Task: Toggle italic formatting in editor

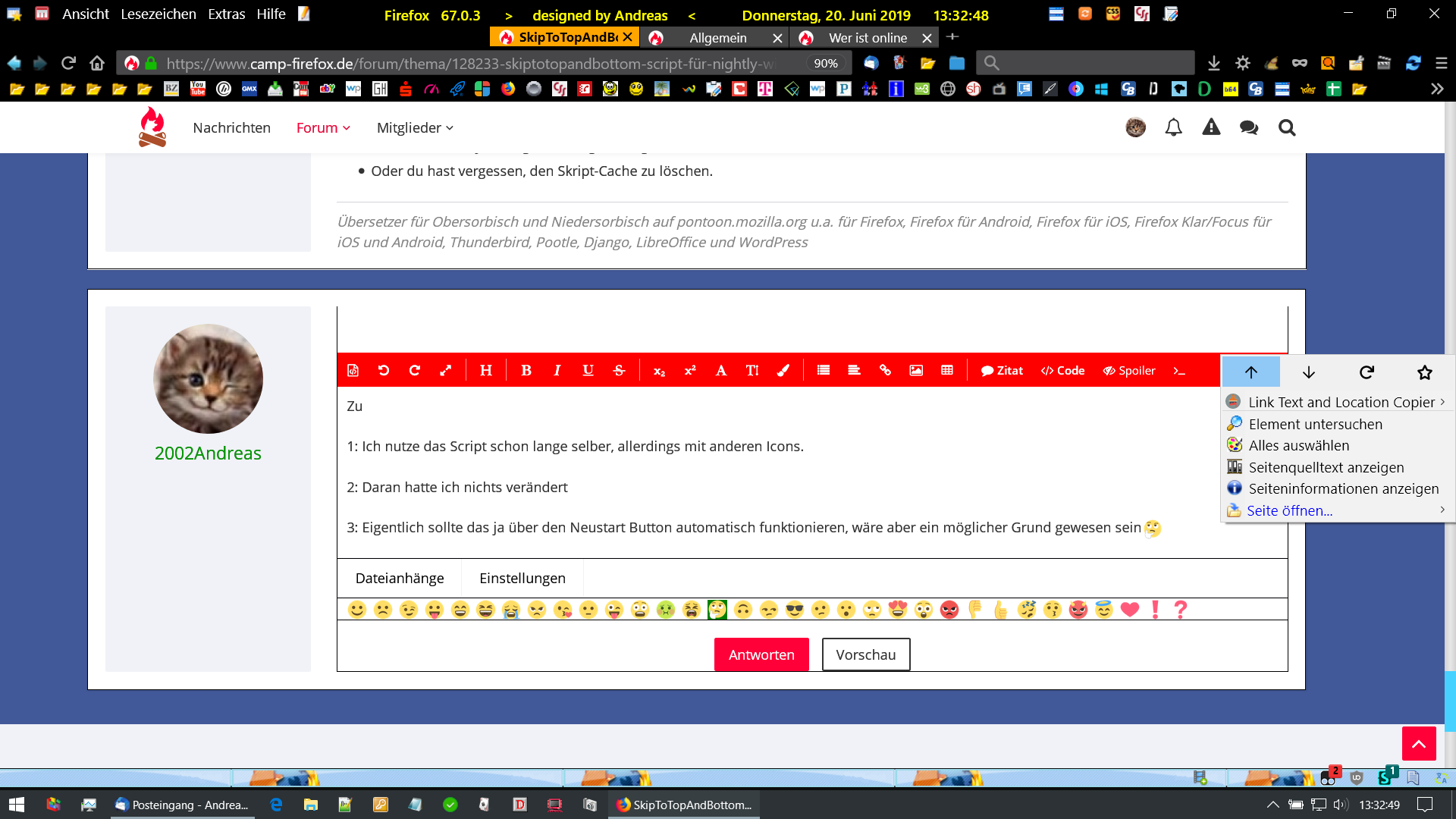Action: (x=557, y=370)
